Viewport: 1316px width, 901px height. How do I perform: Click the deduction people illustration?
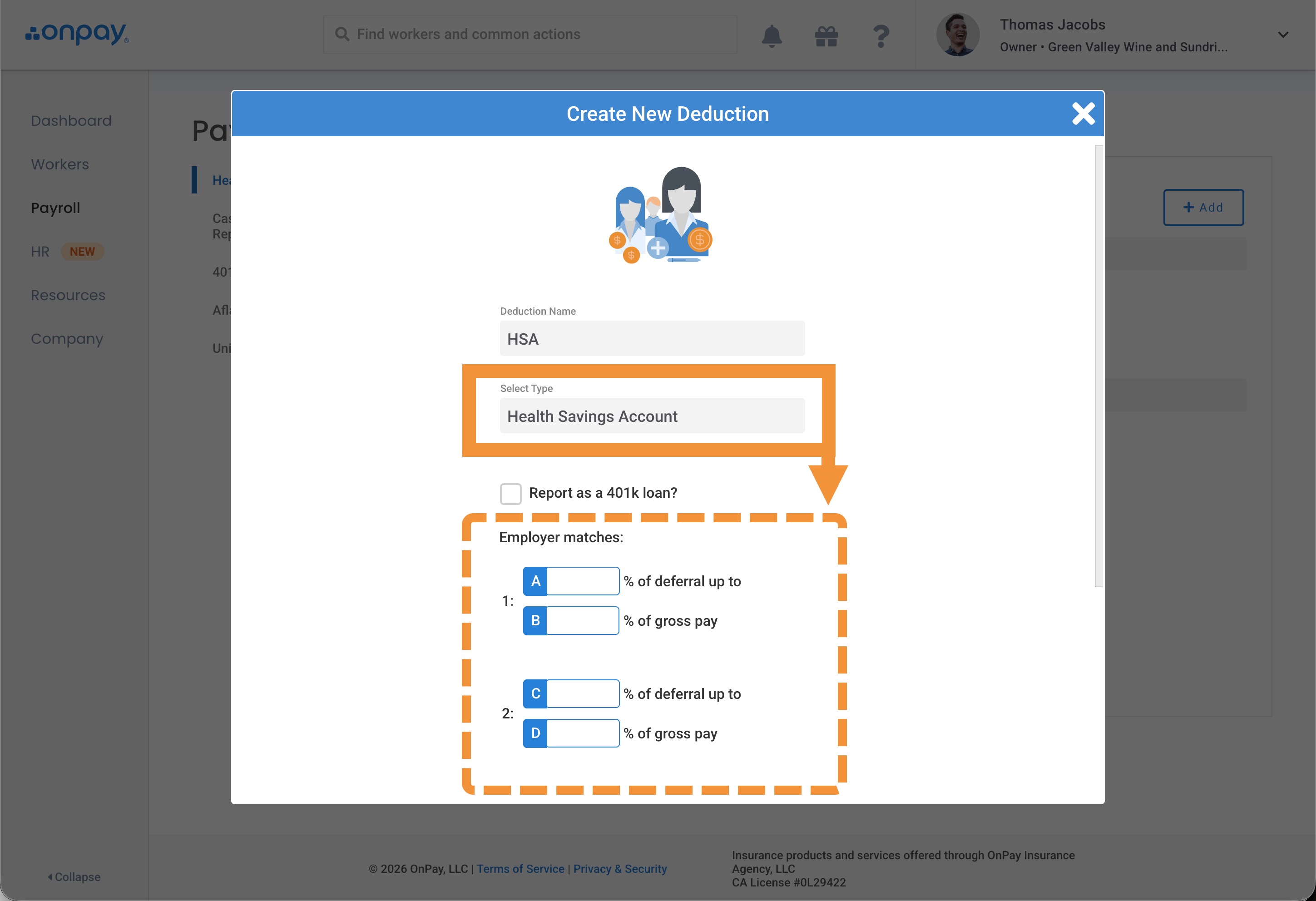661,216
